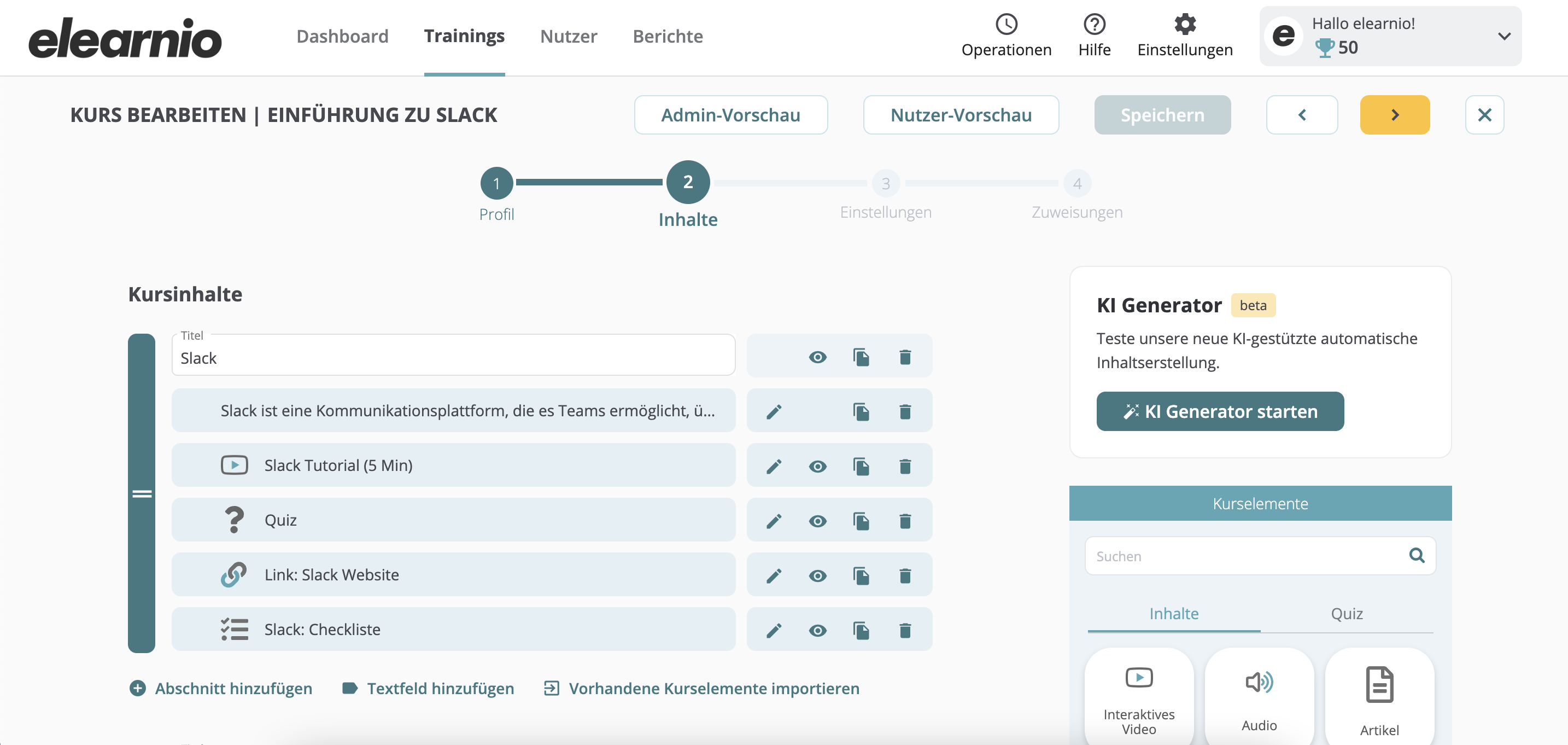Switch to the Inhalte tab in Kurselemente
The width and height of the screenshot is (1568, 745).
tap(1174, 613)
